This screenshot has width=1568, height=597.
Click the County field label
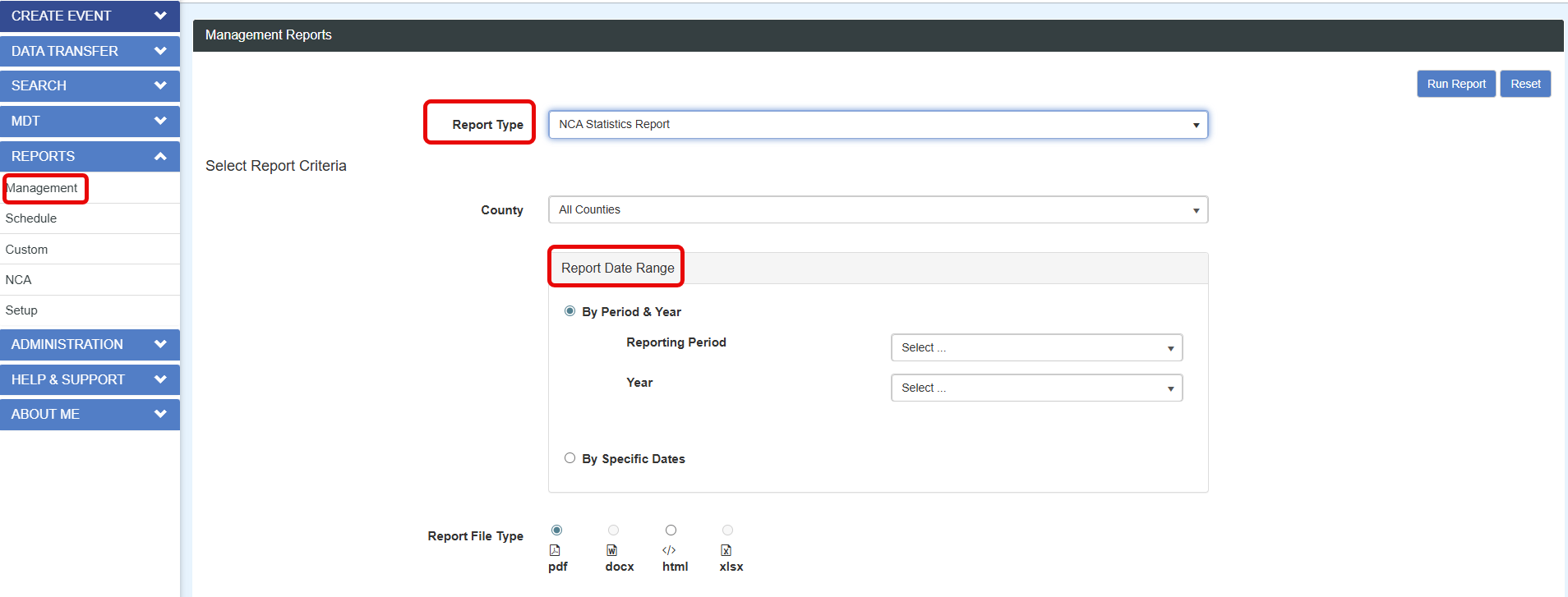click(x=502, y=210)
